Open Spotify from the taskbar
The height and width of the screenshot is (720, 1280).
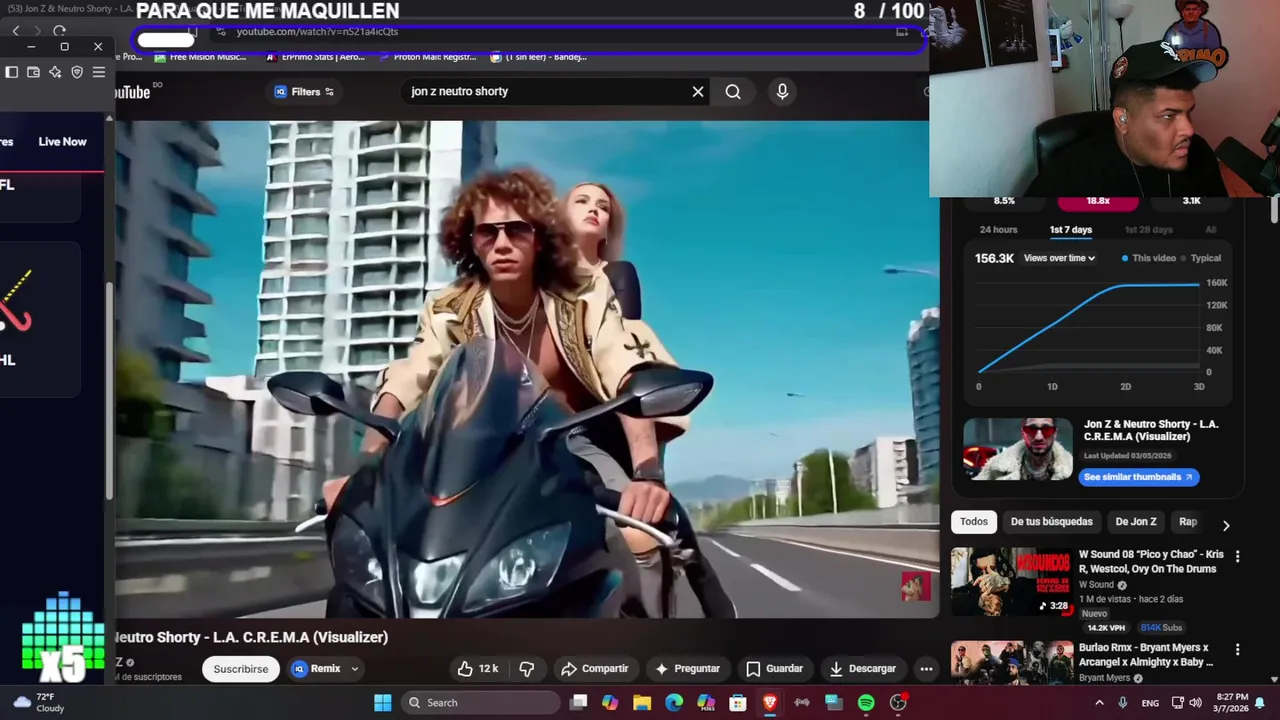coord(866,703)
